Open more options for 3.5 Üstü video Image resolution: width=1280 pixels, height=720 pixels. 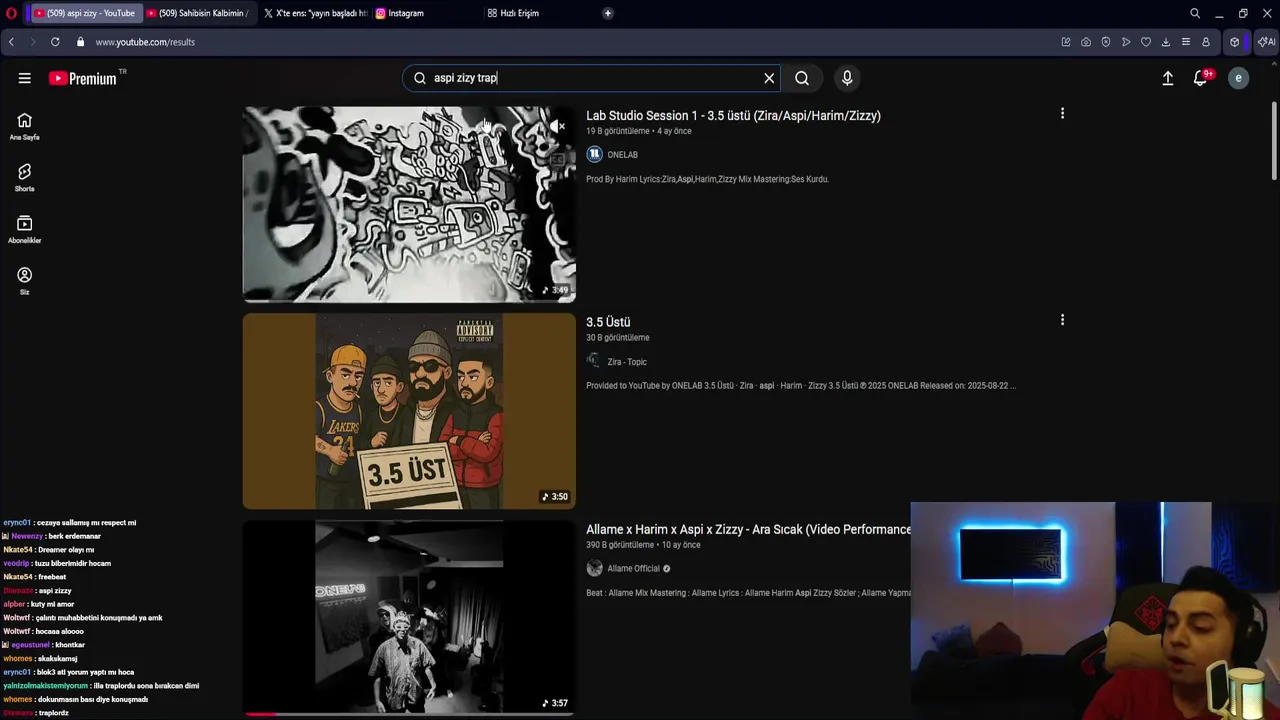pos(1062,320)
